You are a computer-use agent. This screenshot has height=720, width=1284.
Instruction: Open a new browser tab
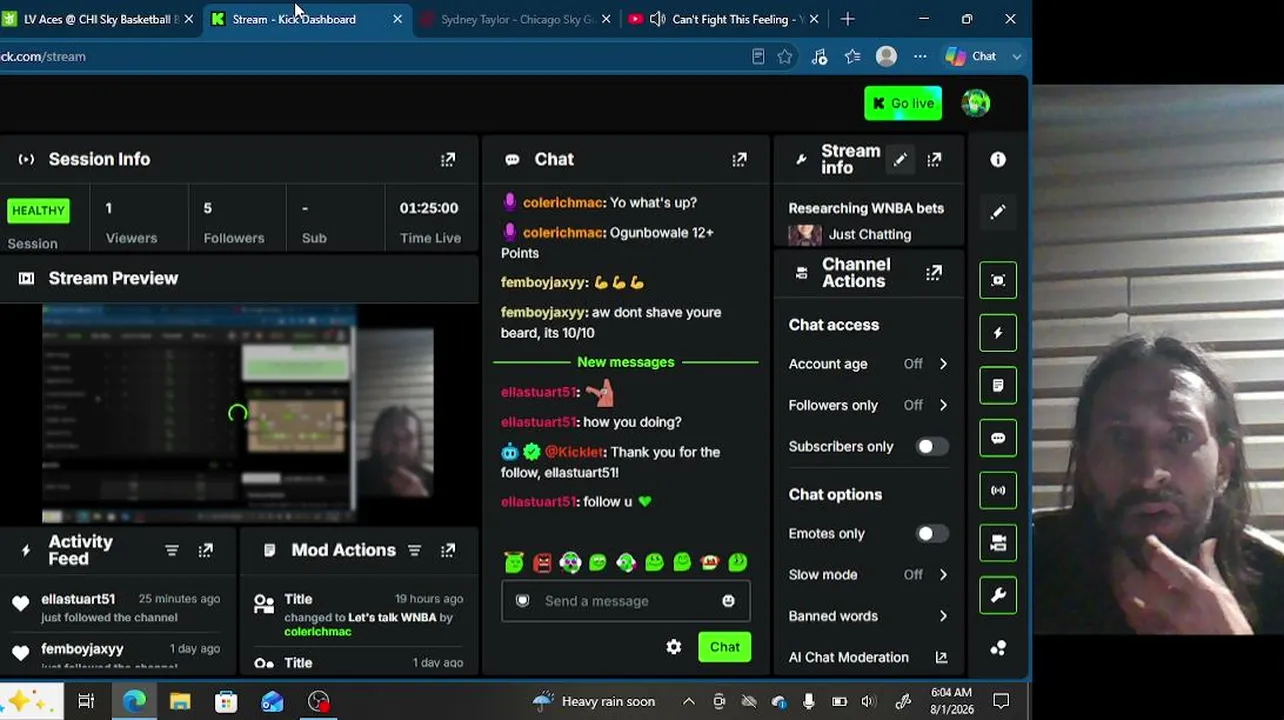(847, 19)
